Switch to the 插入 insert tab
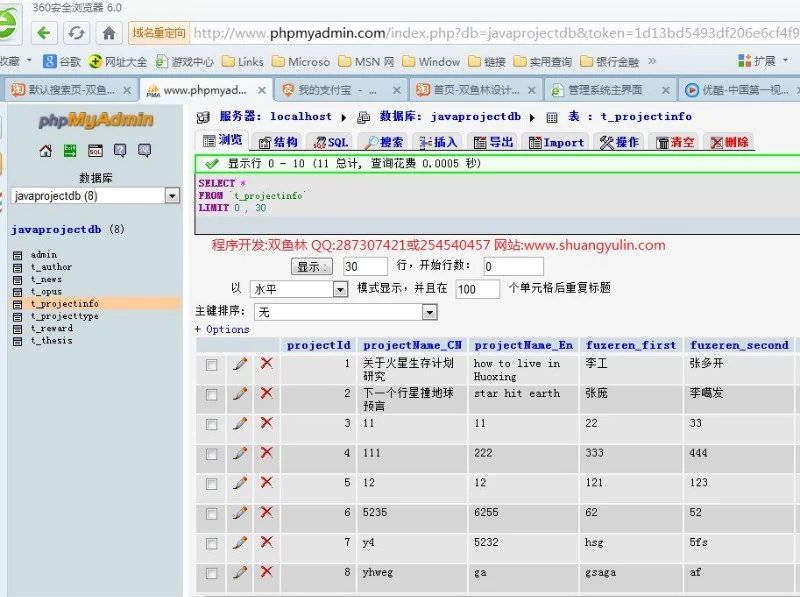 click(438, 142)
